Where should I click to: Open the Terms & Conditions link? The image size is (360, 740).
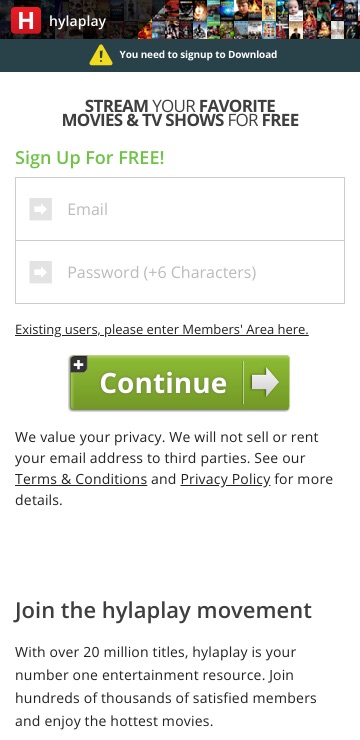click(x=81, y=479)
